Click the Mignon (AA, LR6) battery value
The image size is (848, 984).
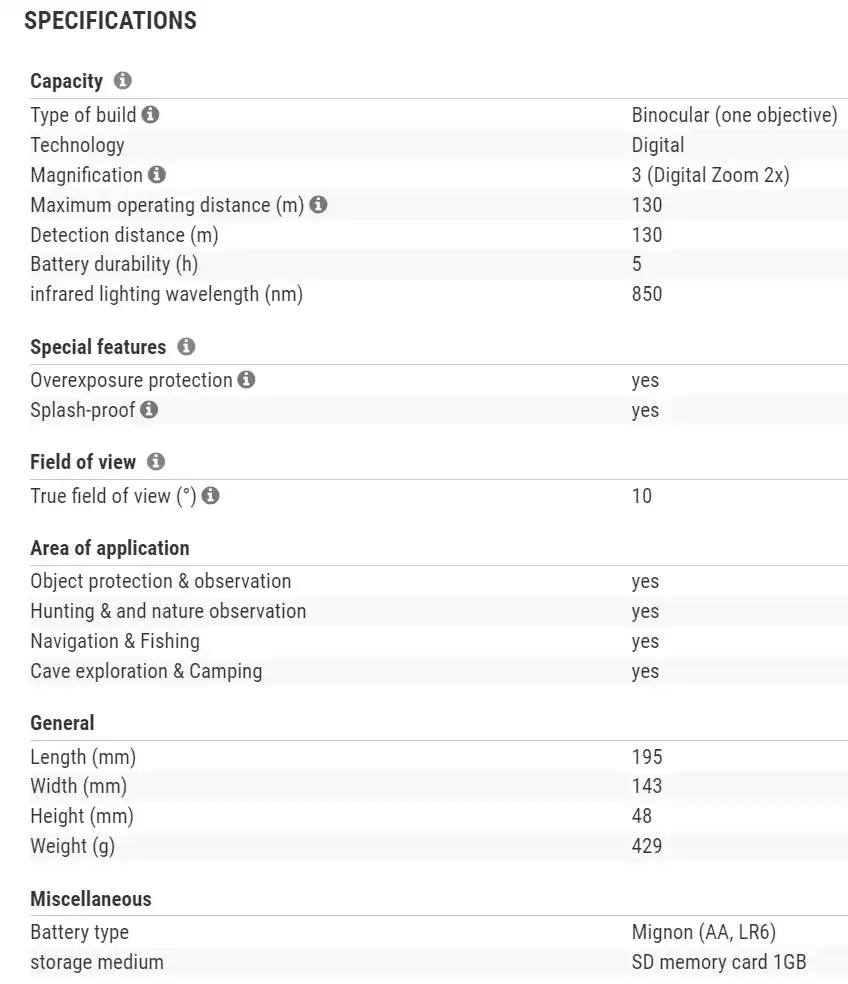click(704, 932)
